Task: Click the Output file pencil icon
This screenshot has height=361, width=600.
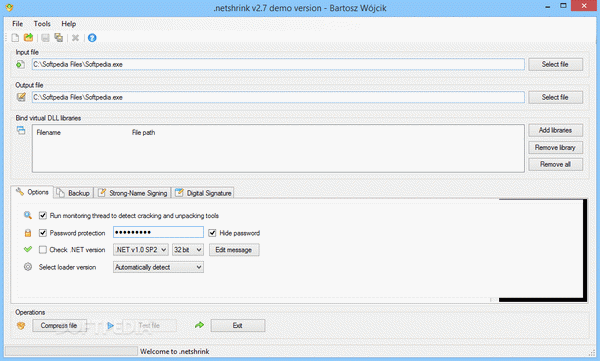Action: tap(21, 97)
